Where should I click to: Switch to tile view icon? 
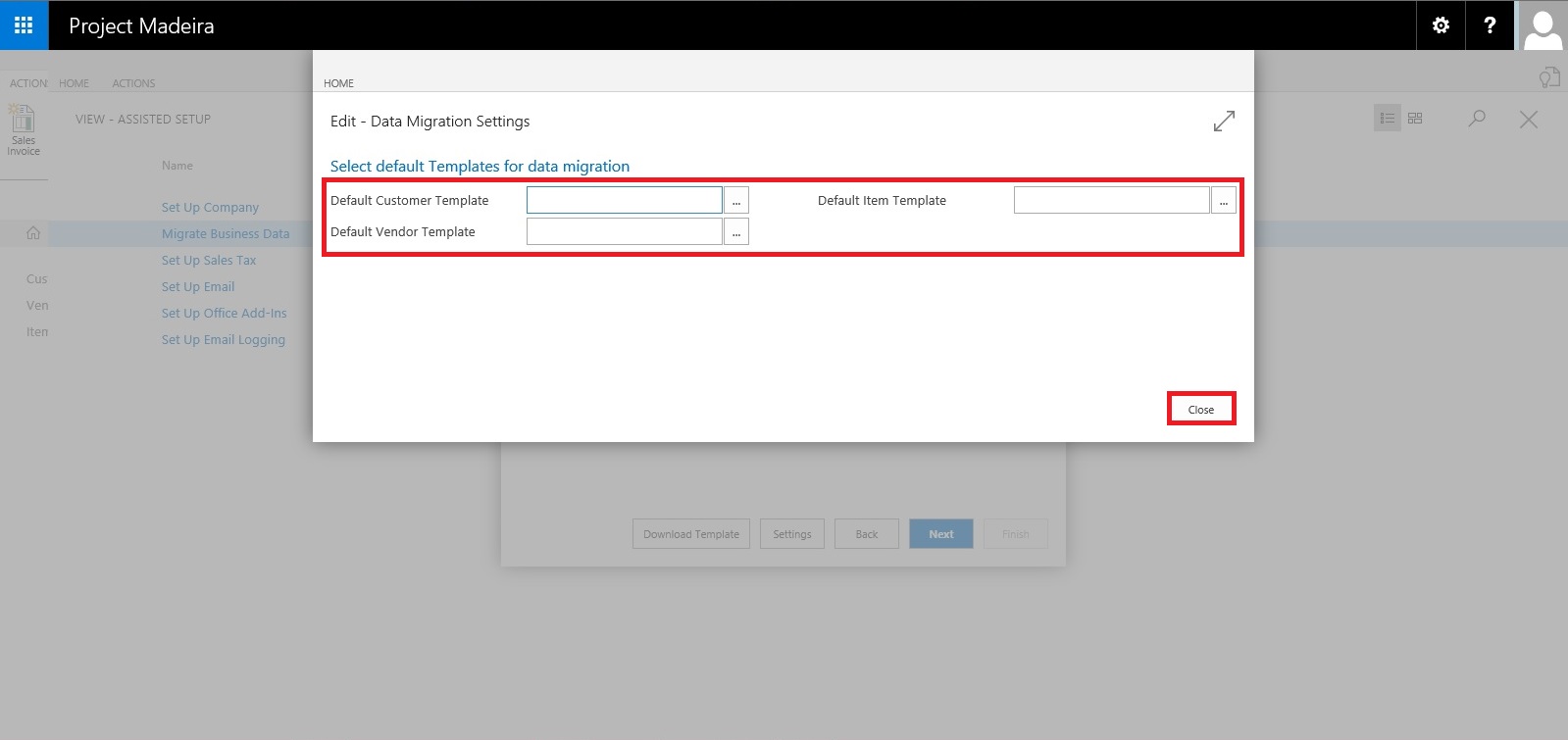[1415, 119]
